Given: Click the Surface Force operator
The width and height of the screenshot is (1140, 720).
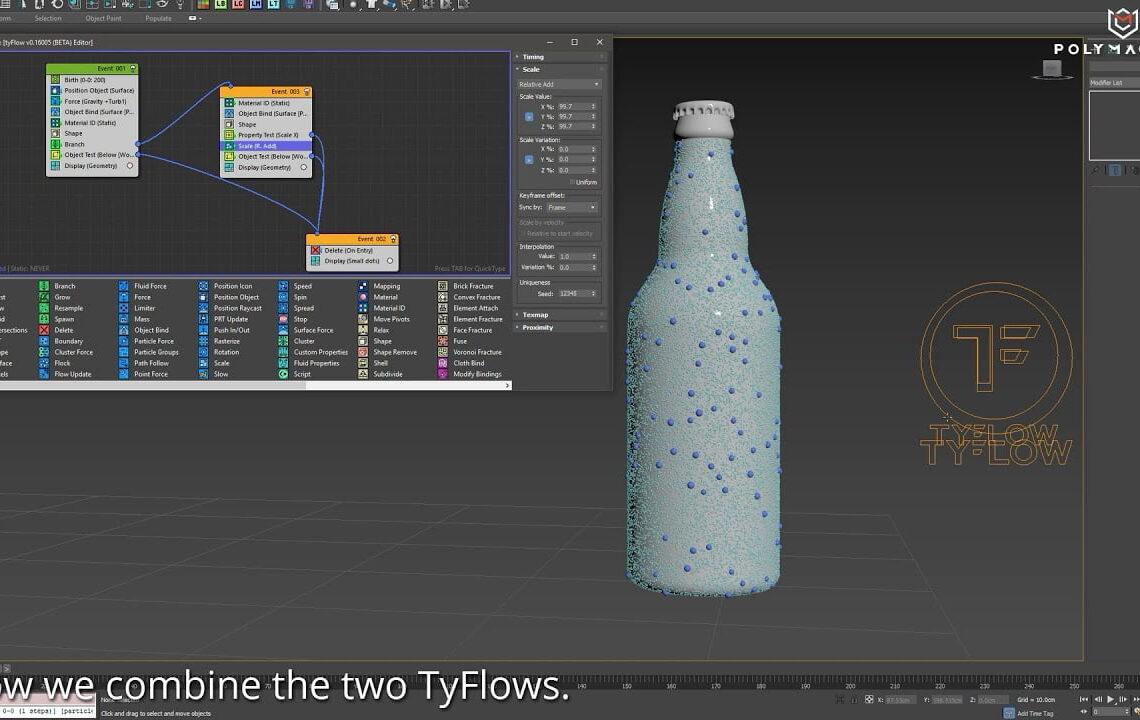Looking at the screenshot, I should pos(306,329).
